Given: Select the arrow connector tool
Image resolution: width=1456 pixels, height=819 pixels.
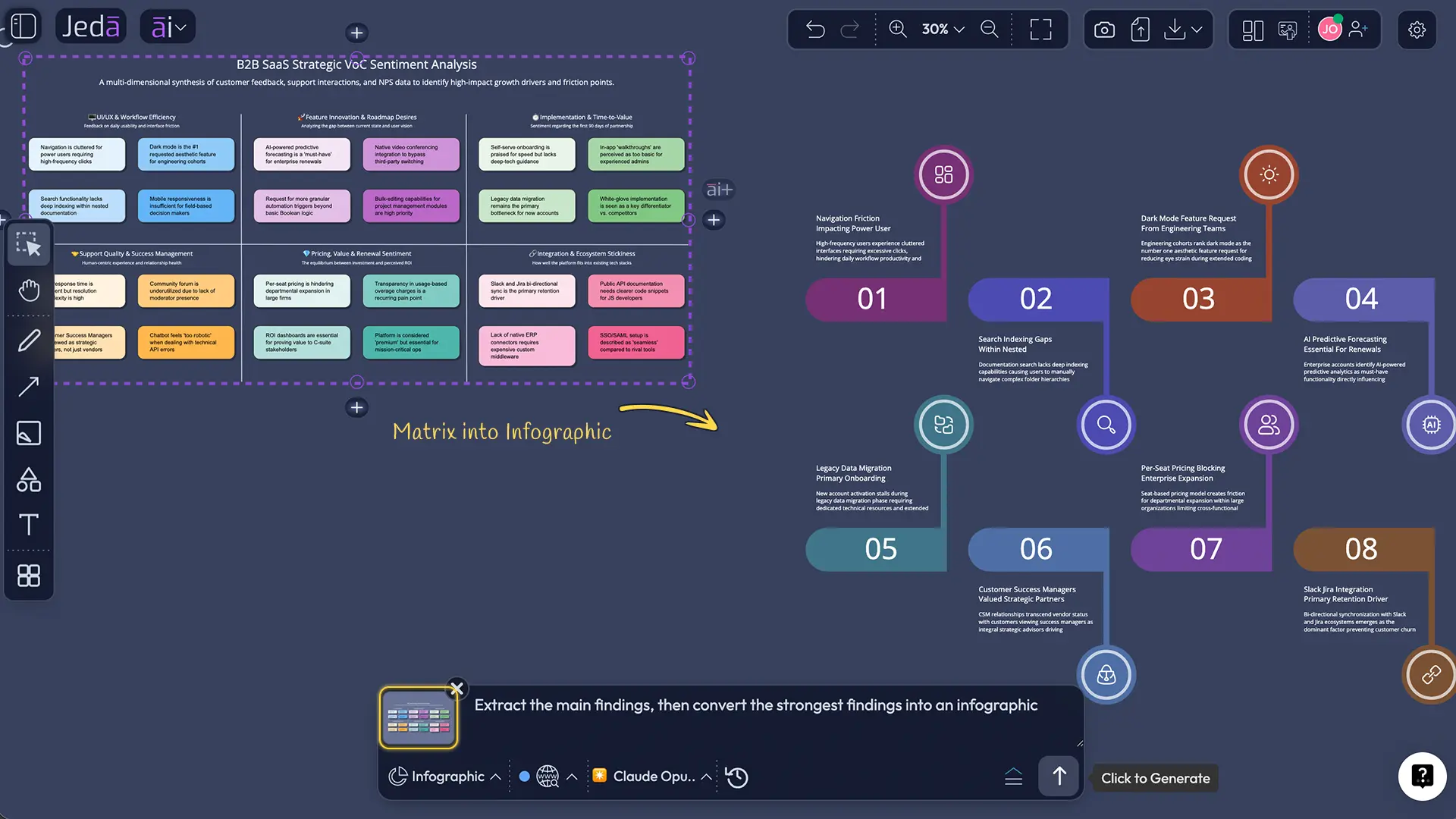Looking at the screenshot, I should 29,387.
